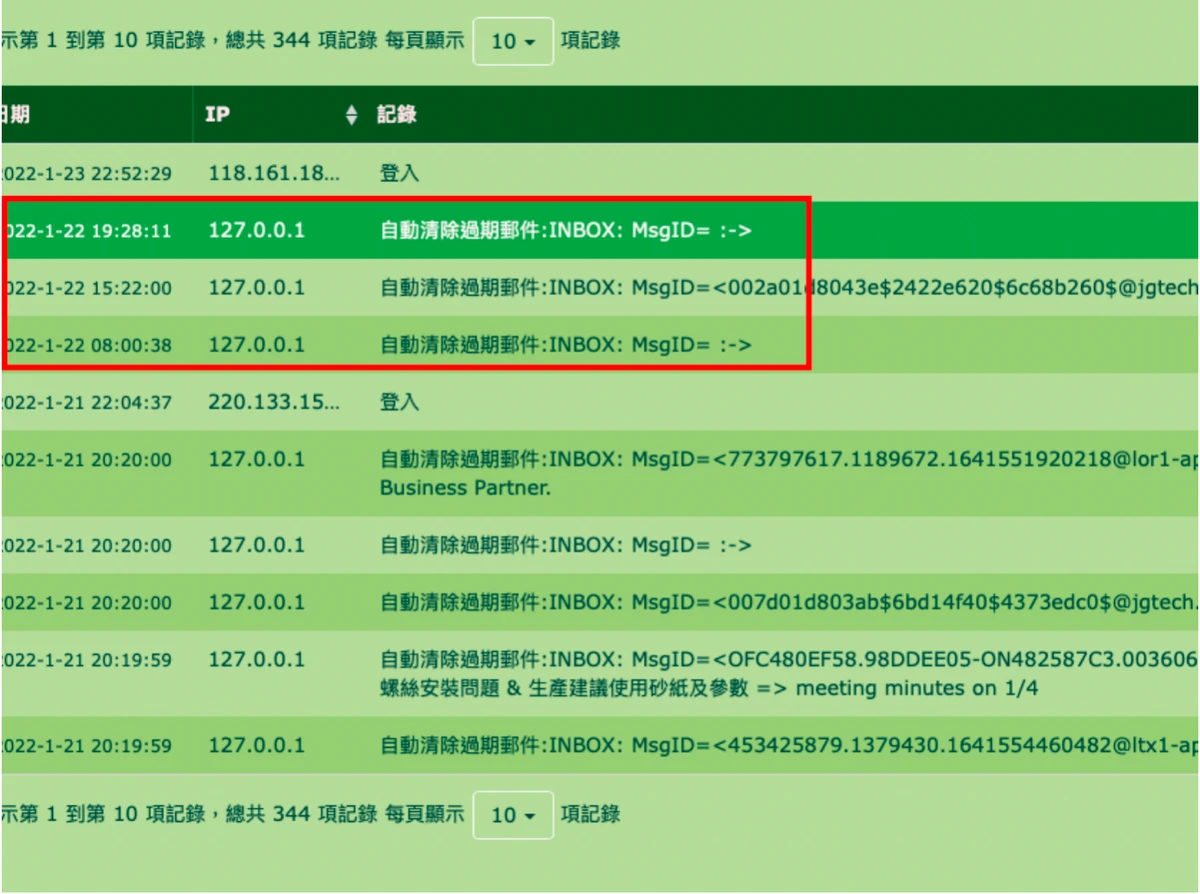Select the highlighted 19:28:11 log entry
Image resolution: width=1200 pixels, height=894 pixels.
[600, 231]
